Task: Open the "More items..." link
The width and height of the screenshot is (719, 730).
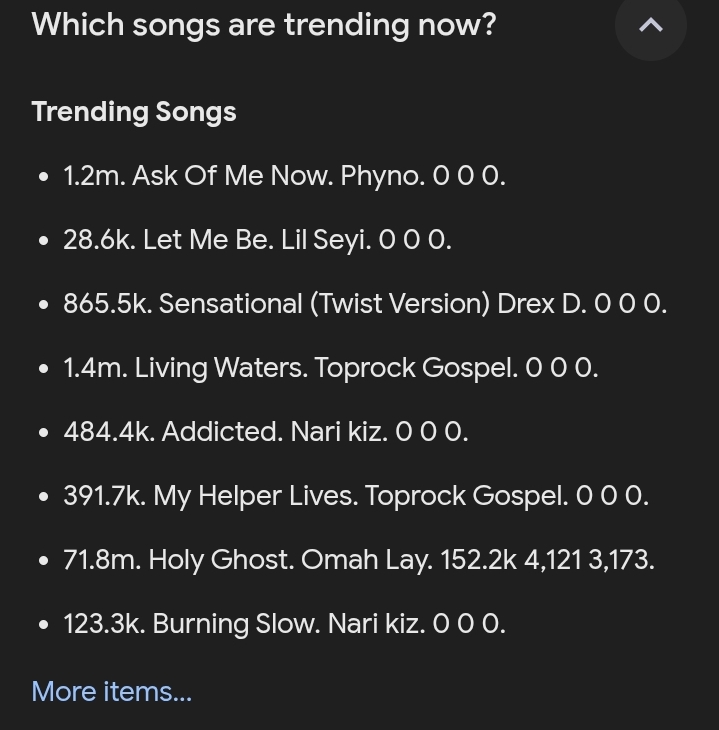Action: tap(111, 691)
